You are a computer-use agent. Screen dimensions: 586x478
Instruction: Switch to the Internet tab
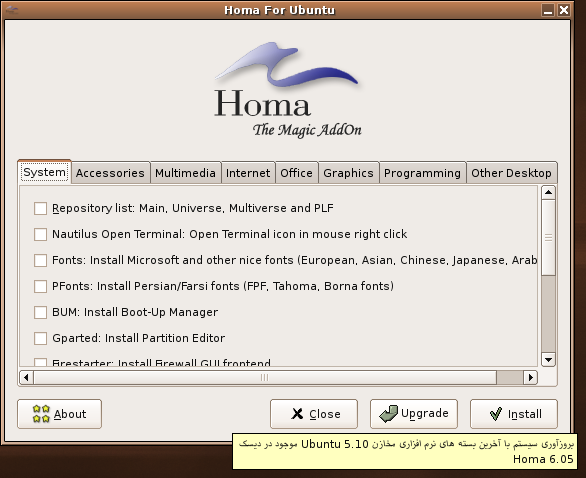pyautogui.click(x=248, y=173)
